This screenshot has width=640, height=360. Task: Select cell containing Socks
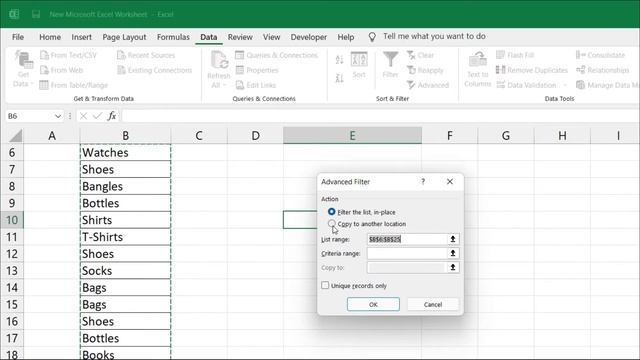tap(125, 271)
